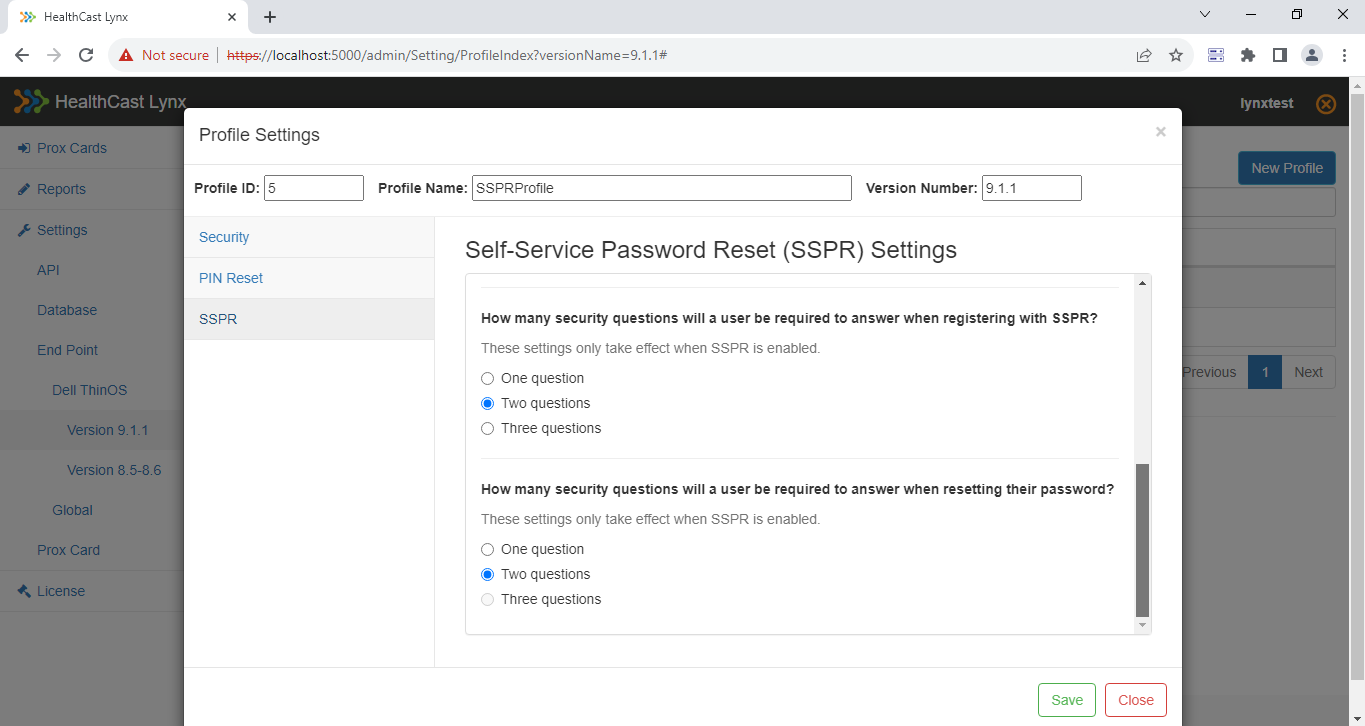Open License in sidebar

pyautogui.click(x=61, y=591)
